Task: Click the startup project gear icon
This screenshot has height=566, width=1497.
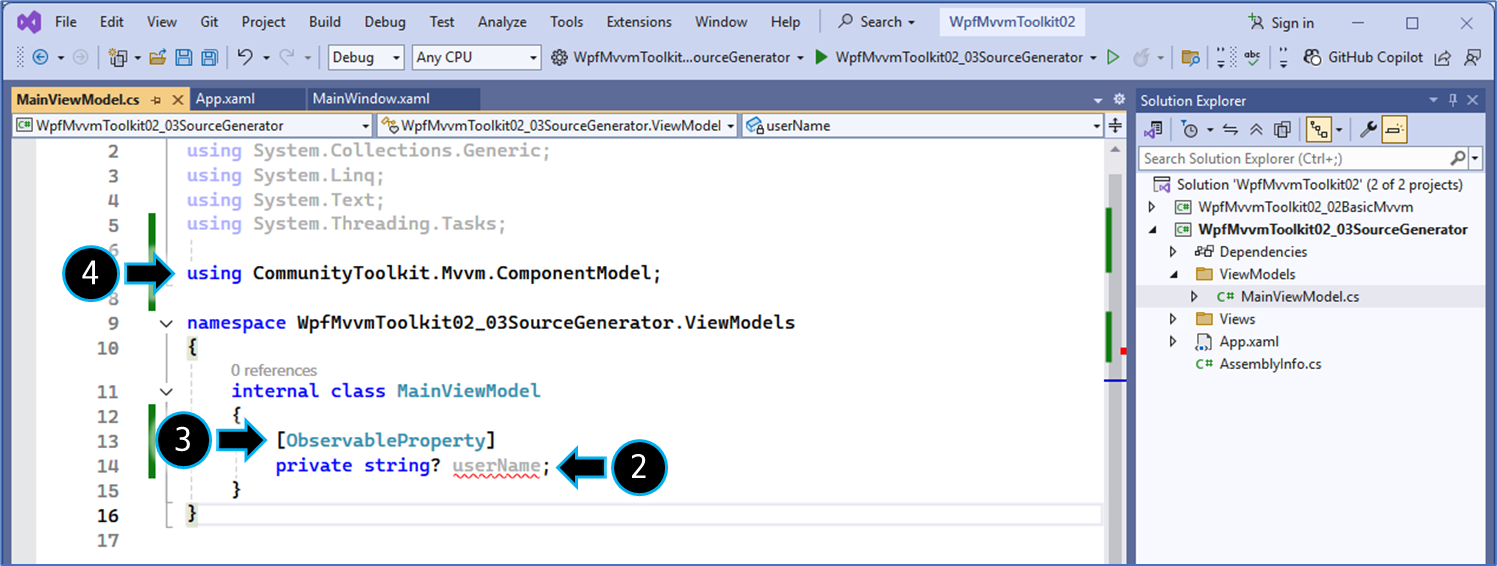Action: [560, 58]
